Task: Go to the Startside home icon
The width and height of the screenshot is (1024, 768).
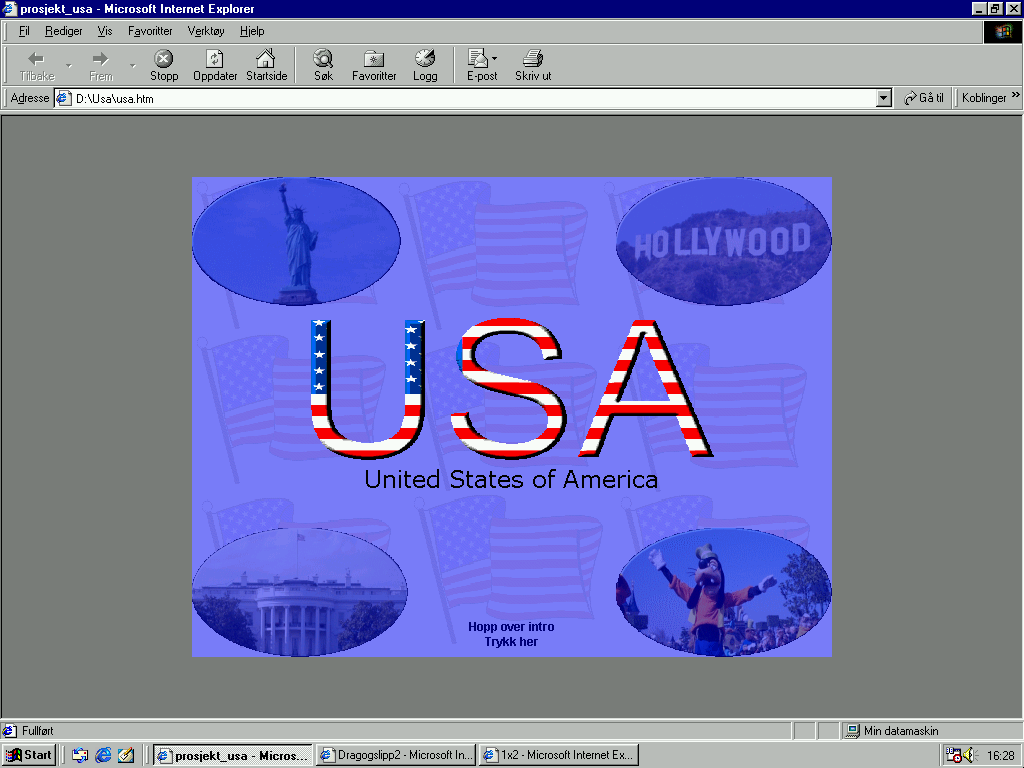Action: pos(266,59)
